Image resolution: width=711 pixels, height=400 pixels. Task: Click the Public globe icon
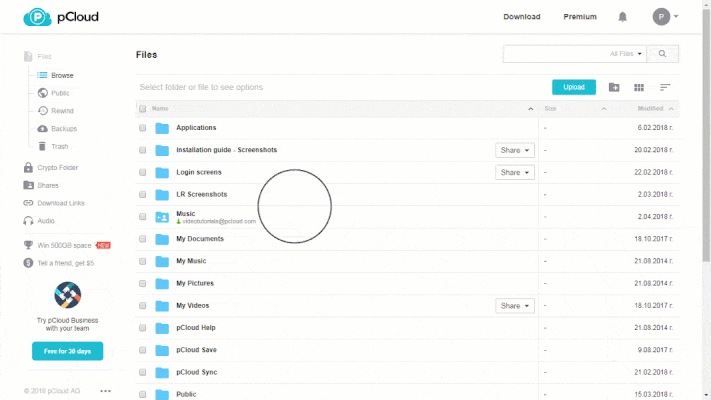[43, 93]
